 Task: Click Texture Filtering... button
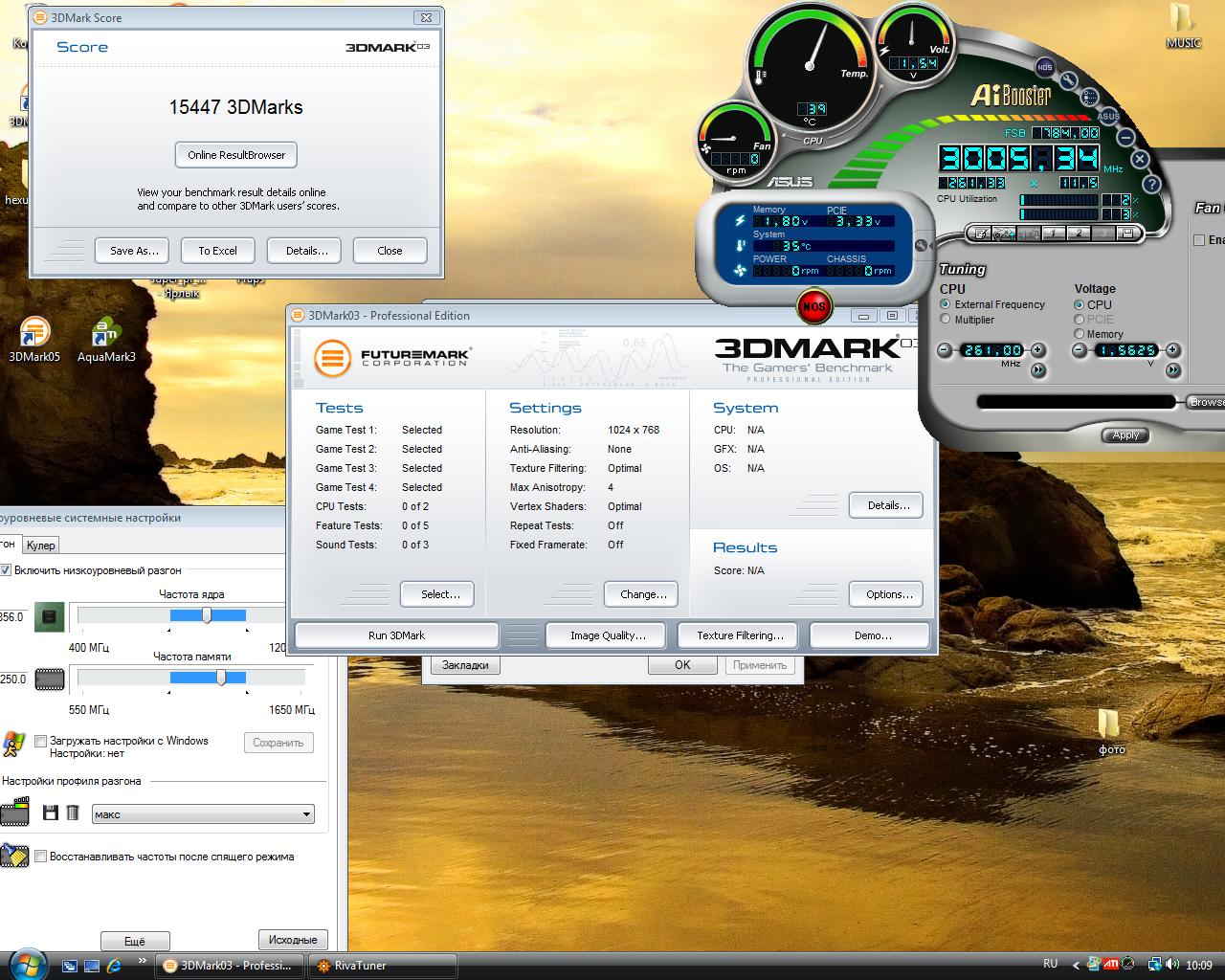pos(740,635)
